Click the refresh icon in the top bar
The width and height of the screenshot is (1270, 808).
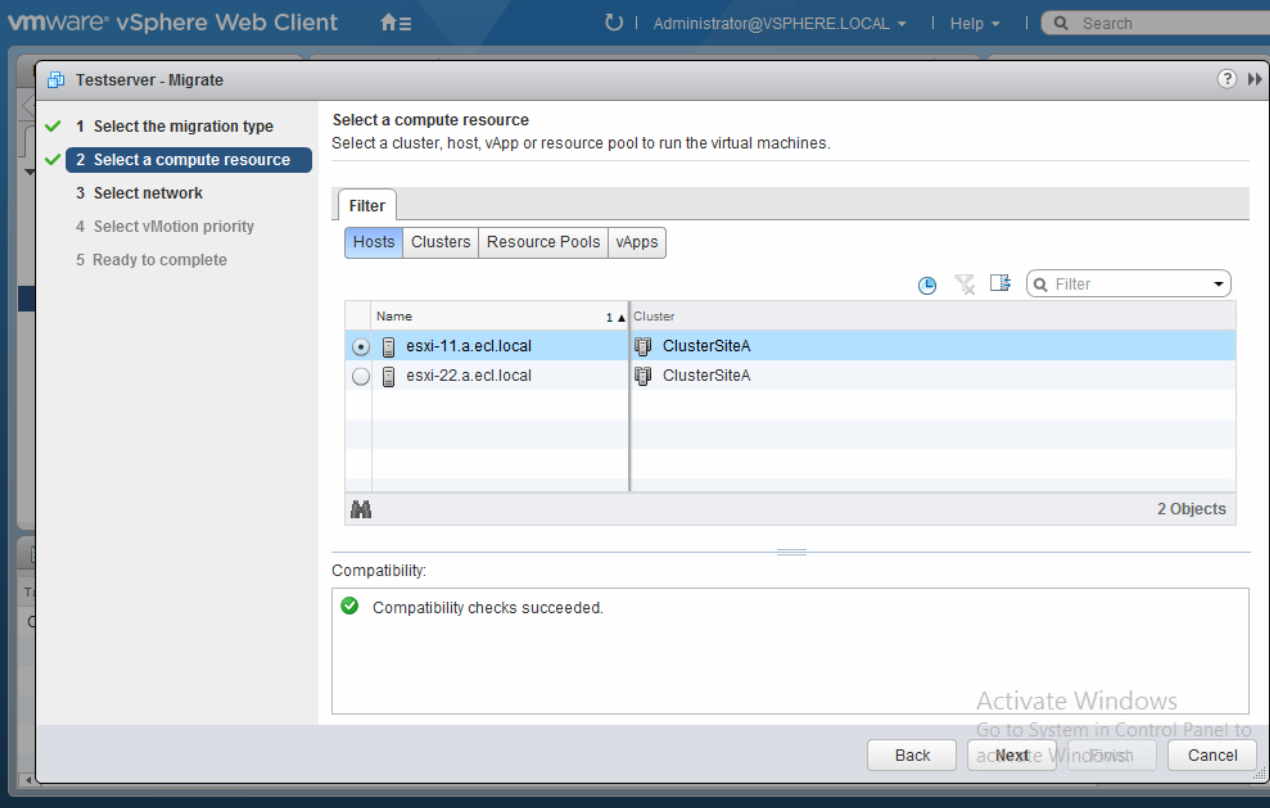click(614, 22)
